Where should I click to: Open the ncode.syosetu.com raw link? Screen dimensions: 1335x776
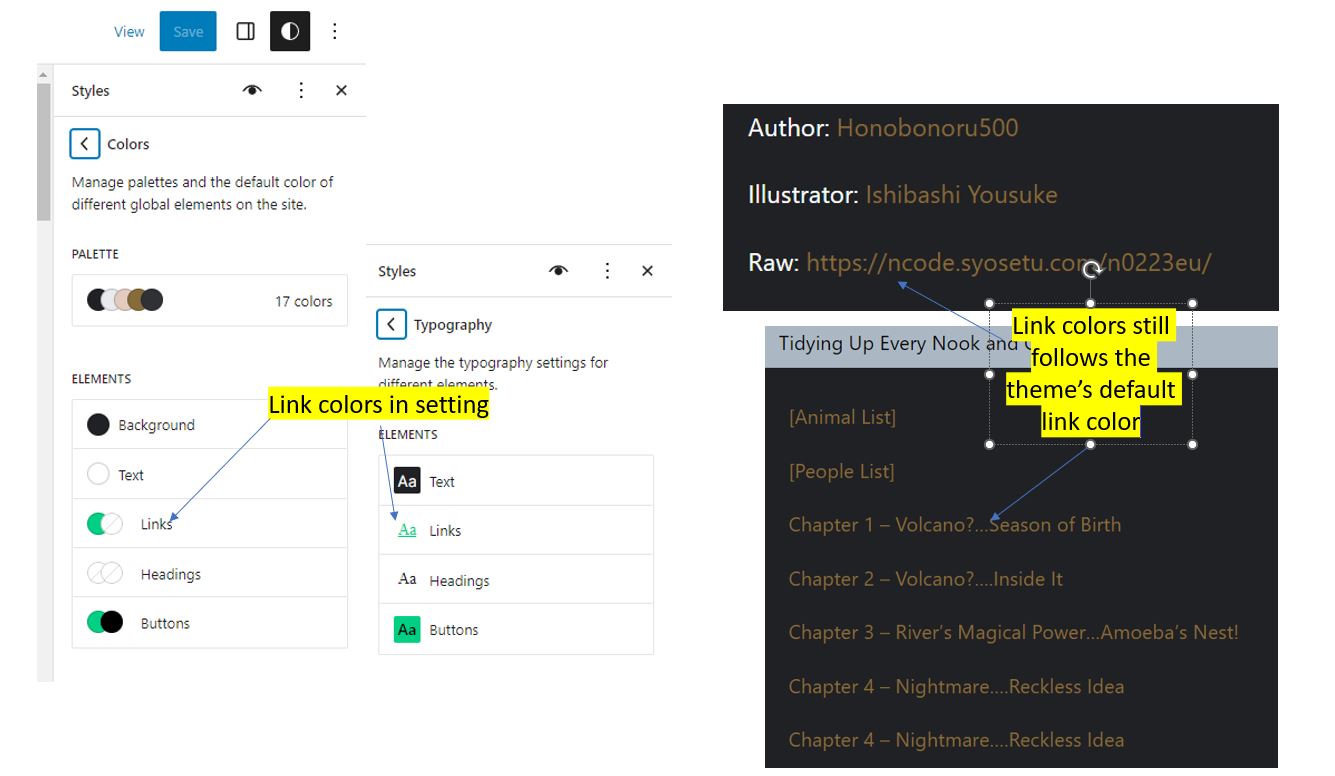point(1009,263)
